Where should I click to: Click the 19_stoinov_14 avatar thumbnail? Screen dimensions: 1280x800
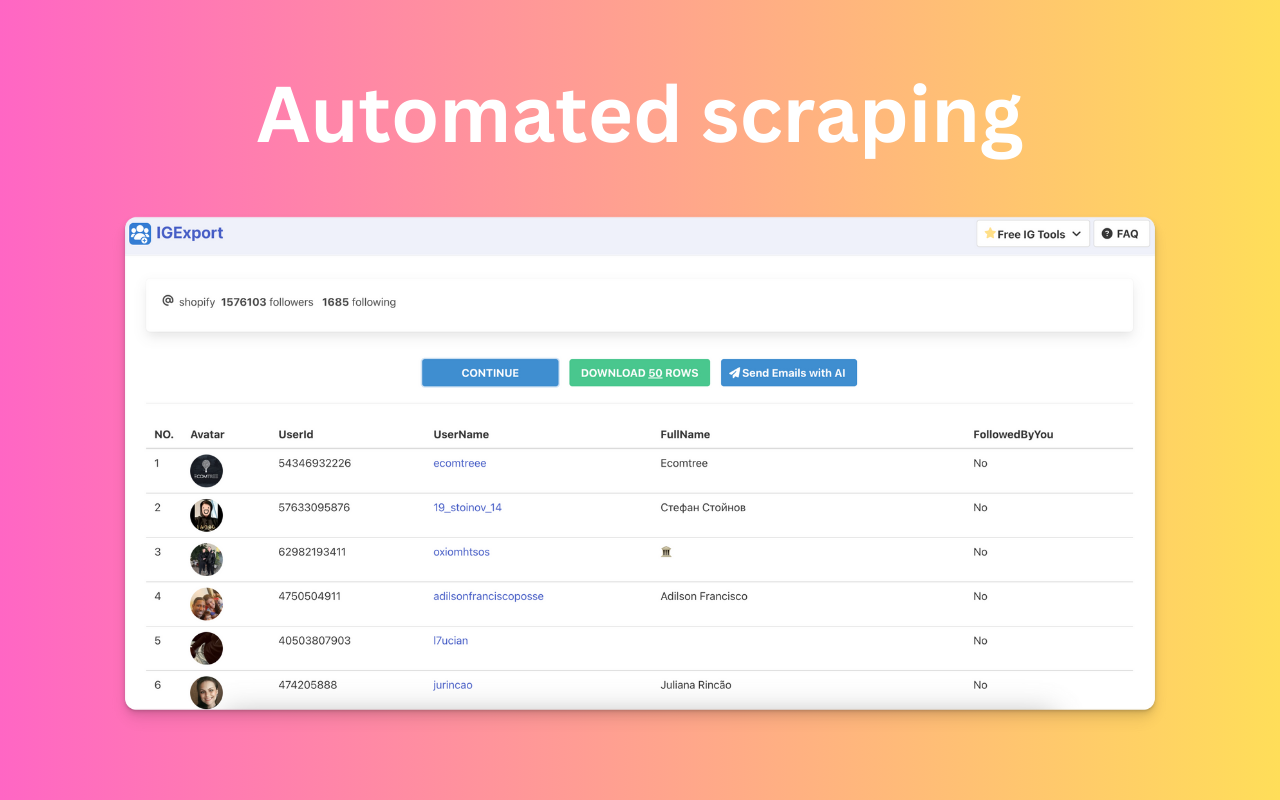tap(207, 515)
